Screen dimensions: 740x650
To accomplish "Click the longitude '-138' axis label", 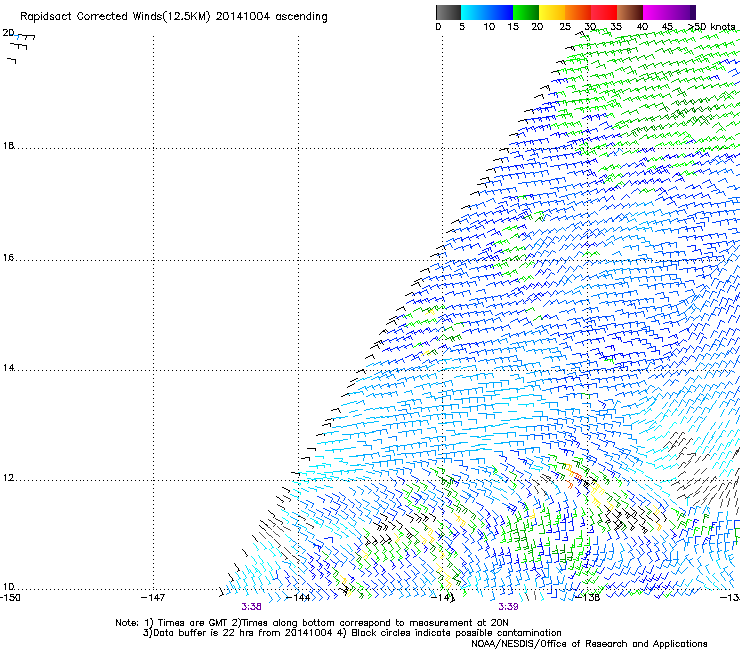I will pyautogui.click(x=588, y=598).
